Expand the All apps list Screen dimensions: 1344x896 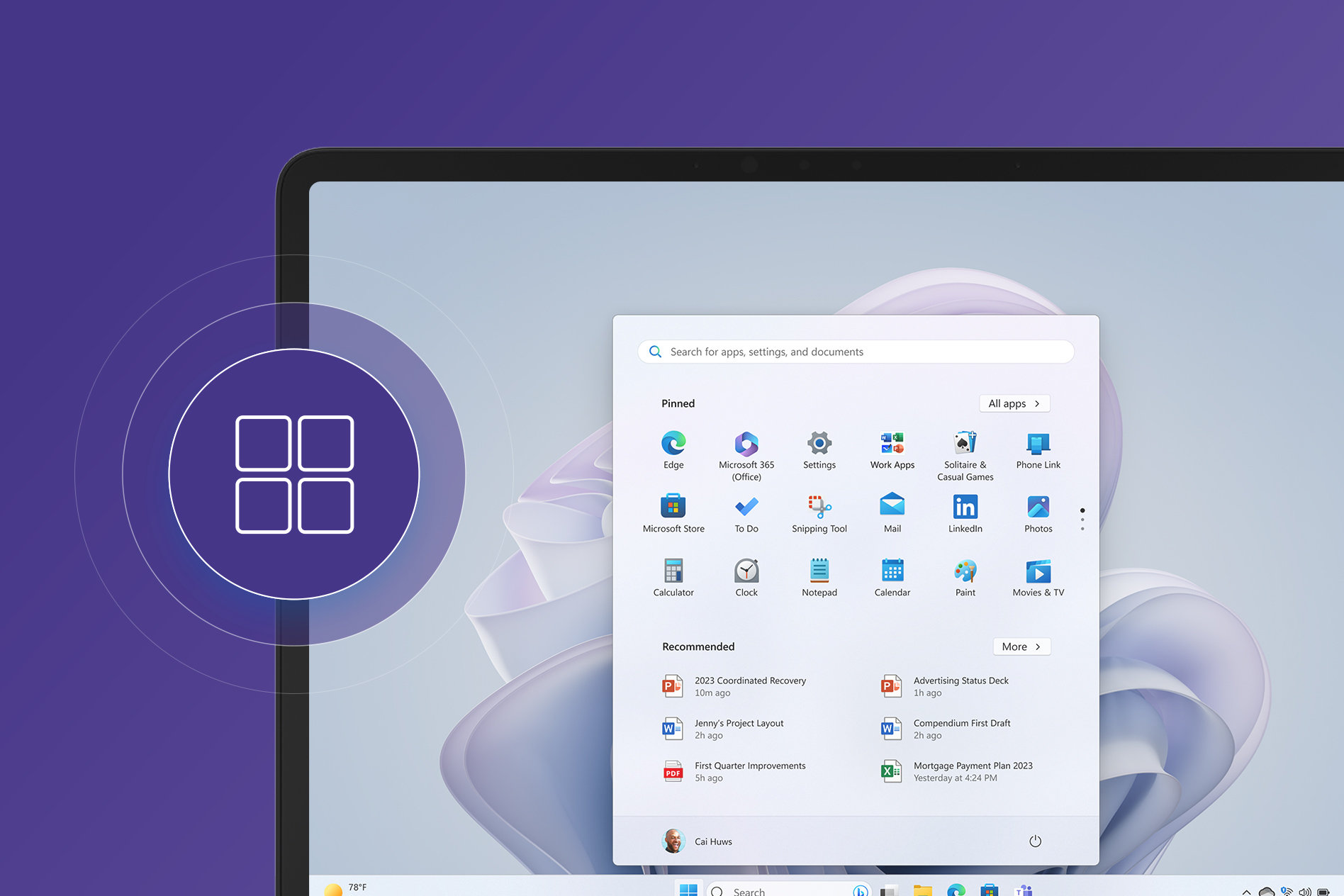click(x=1014, y=403)
